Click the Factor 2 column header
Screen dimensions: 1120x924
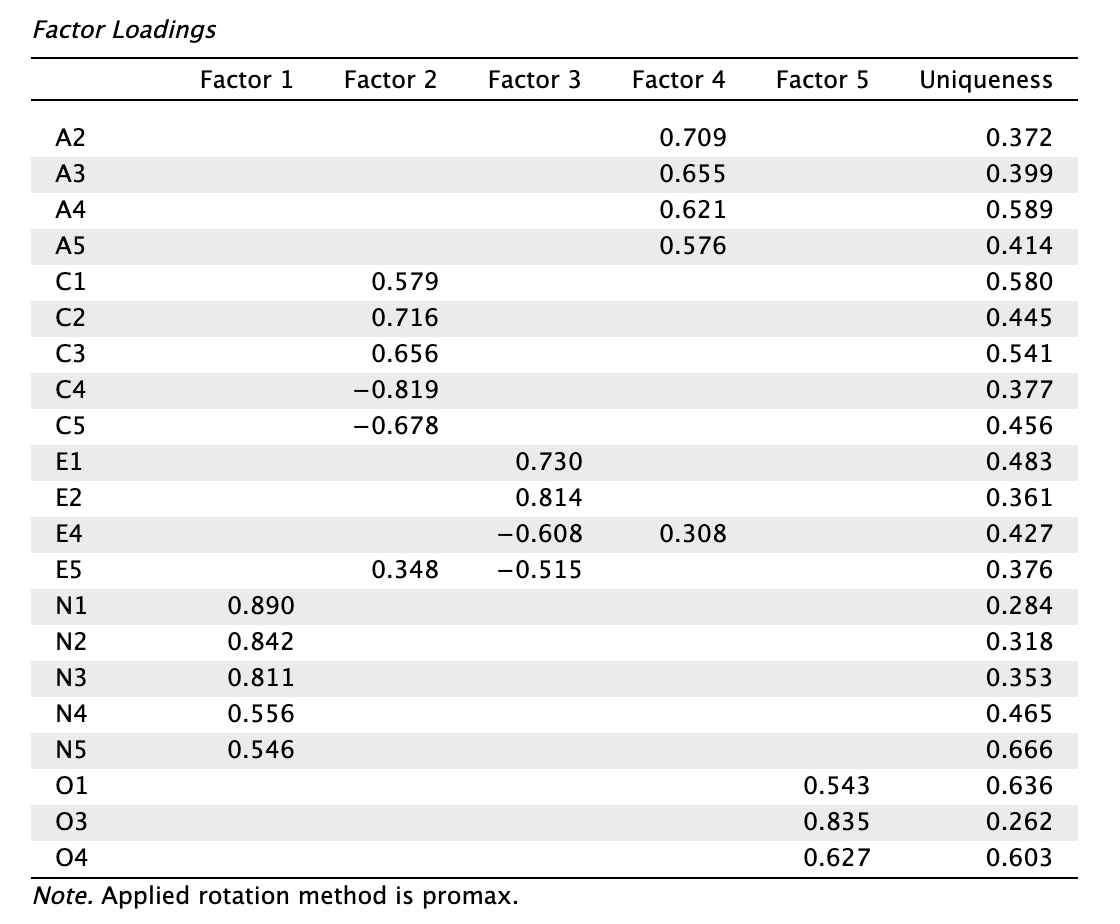390,79
